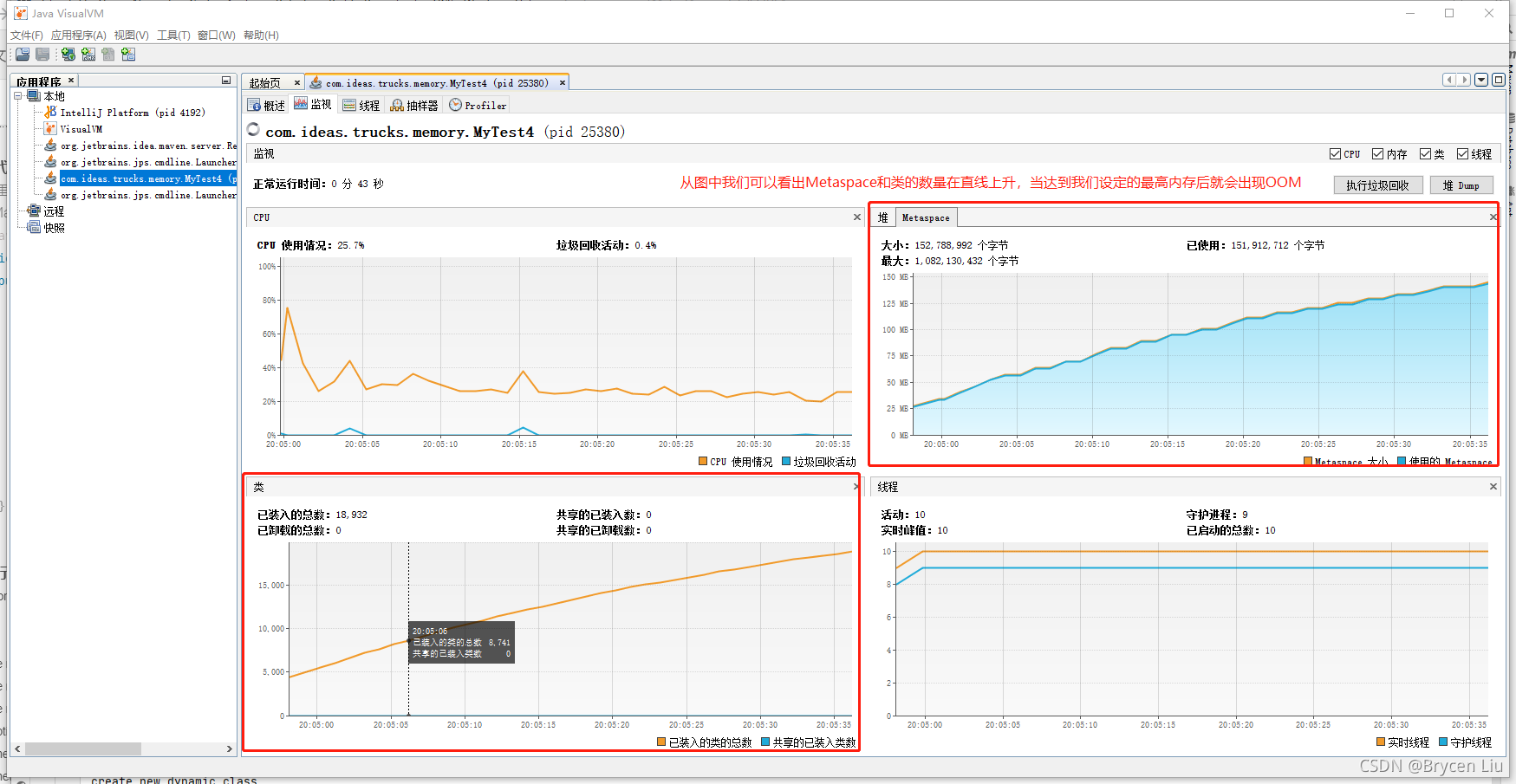The image size is (1516, 784).
Task: Toggle the 类 classes graph checkbox
Action: [1425, 154]
